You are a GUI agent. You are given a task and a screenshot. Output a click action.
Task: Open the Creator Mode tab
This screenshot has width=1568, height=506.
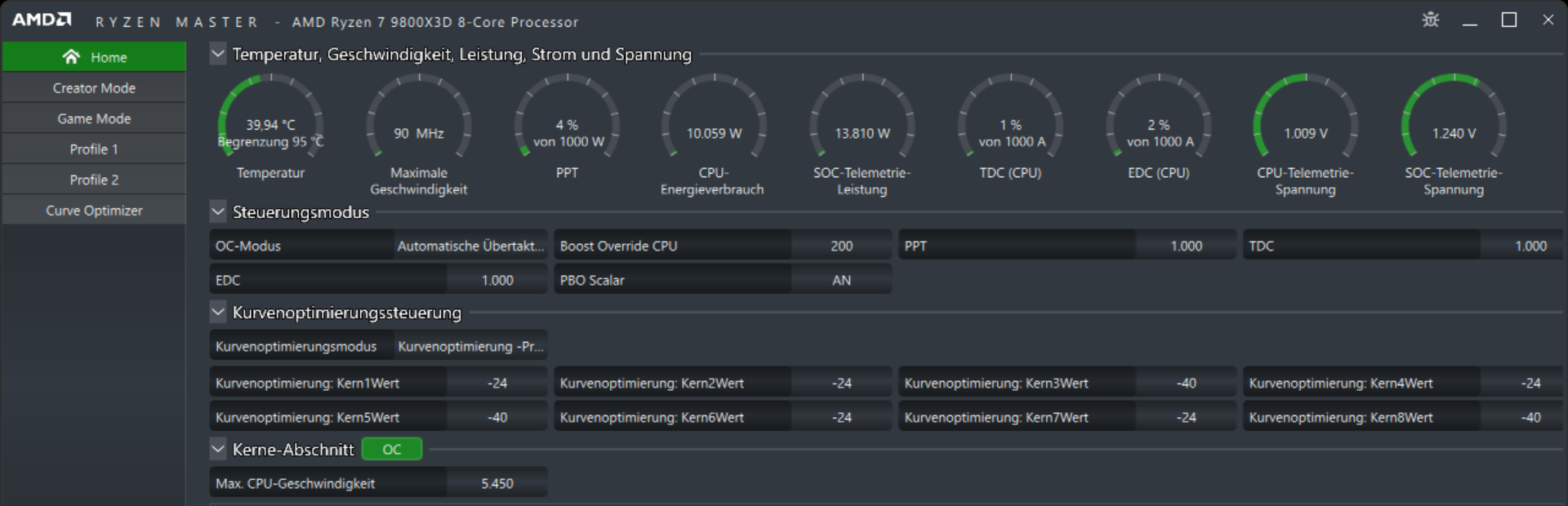pyautogui.click(x=94, y=88)
